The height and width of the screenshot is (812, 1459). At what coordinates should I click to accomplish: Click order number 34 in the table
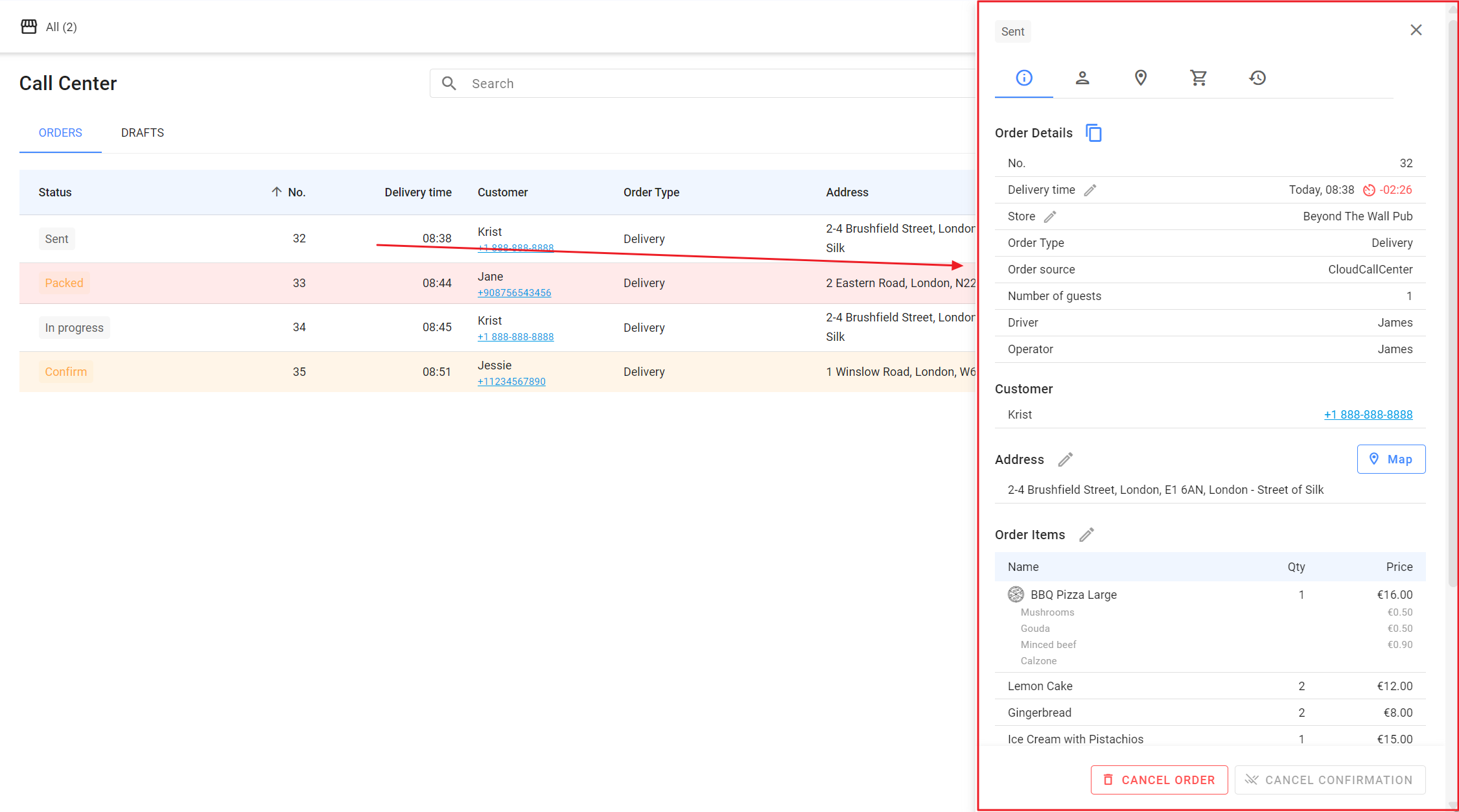[299, 327]
